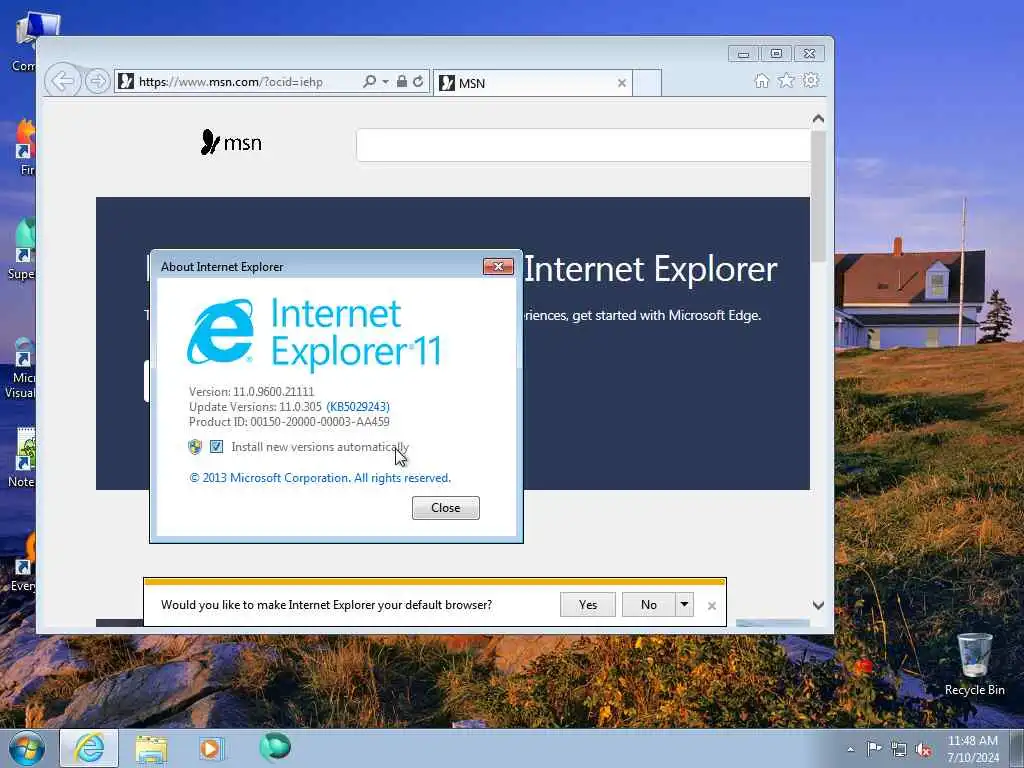Click the search magnifier in address bar
Screen dimensions: 1024x768
[369, 82]
